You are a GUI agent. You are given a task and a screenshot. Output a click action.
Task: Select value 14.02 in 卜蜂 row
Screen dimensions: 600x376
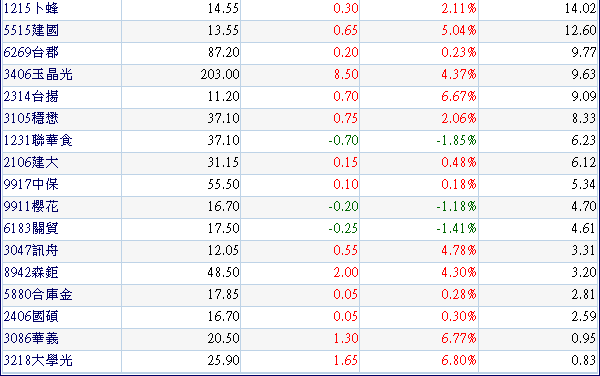[580, 8]
